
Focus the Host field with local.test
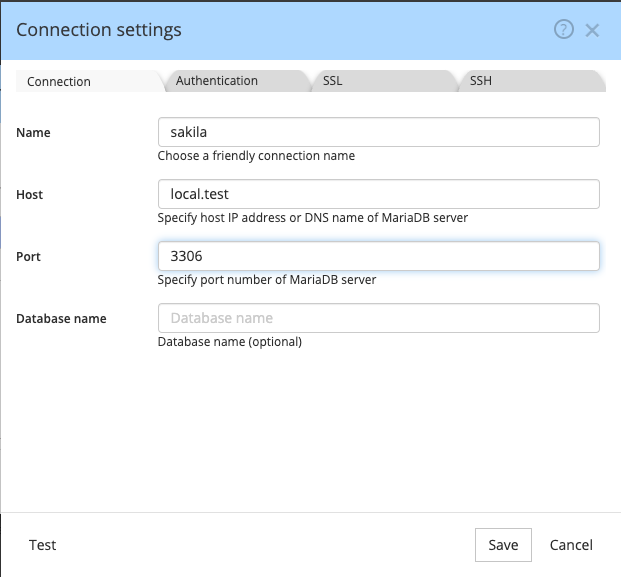379,194
